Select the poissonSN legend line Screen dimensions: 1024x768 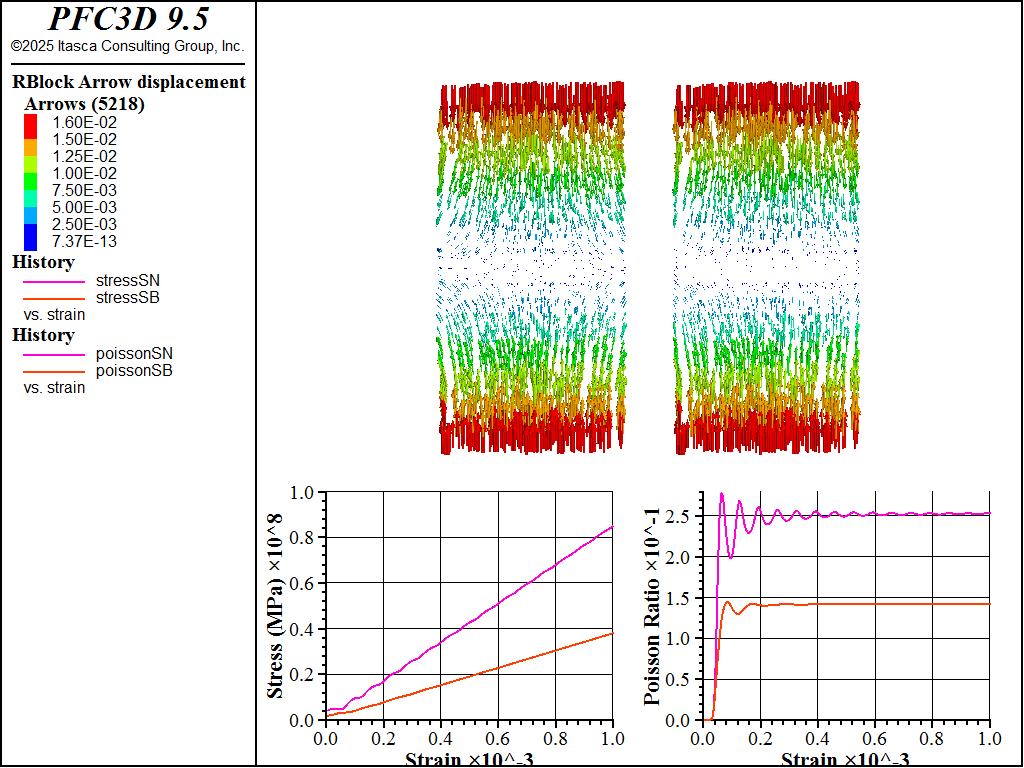tap(54, 355)
